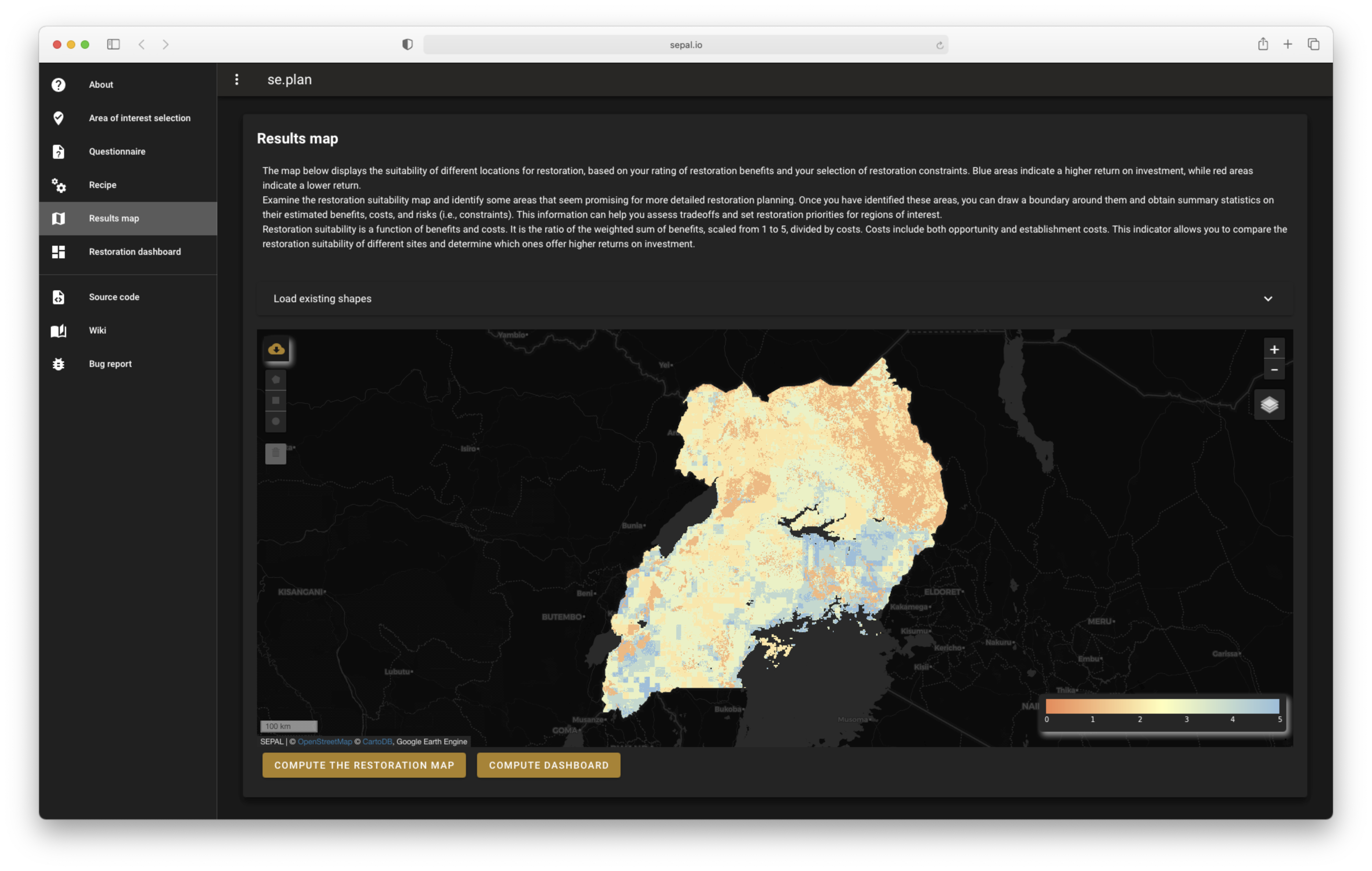Click the suitability color legend bar
The height and width of the screenshot is (871, 1372).
1162,706
